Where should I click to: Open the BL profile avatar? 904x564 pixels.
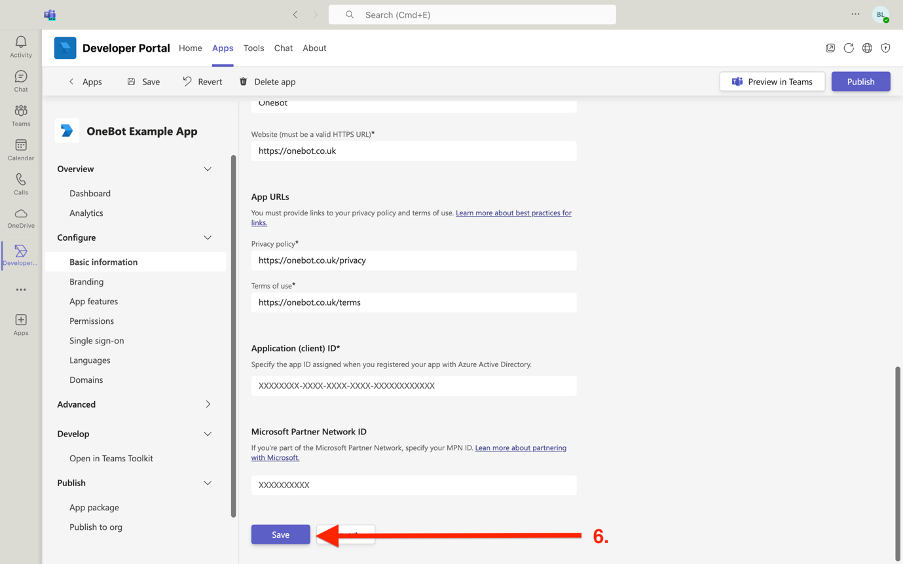[x=880, y=15]
